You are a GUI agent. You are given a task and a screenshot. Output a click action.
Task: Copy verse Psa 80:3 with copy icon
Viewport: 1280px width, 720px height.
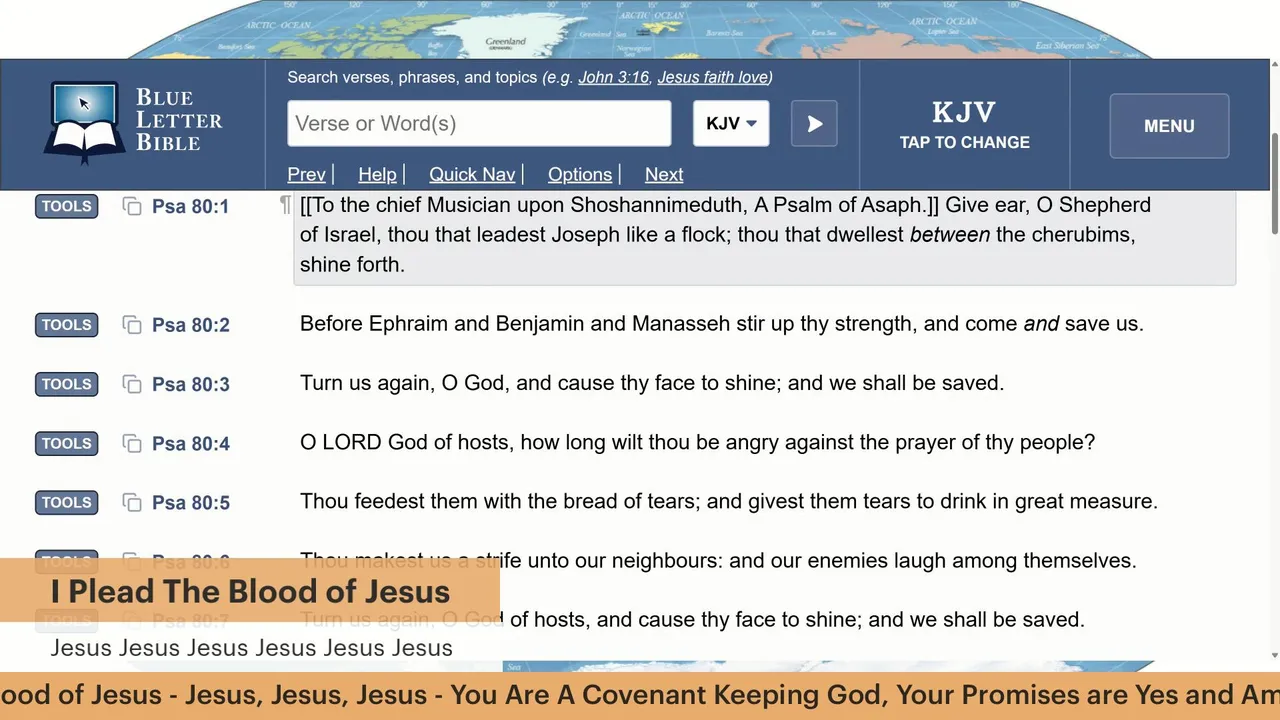[x=132, y=384]
